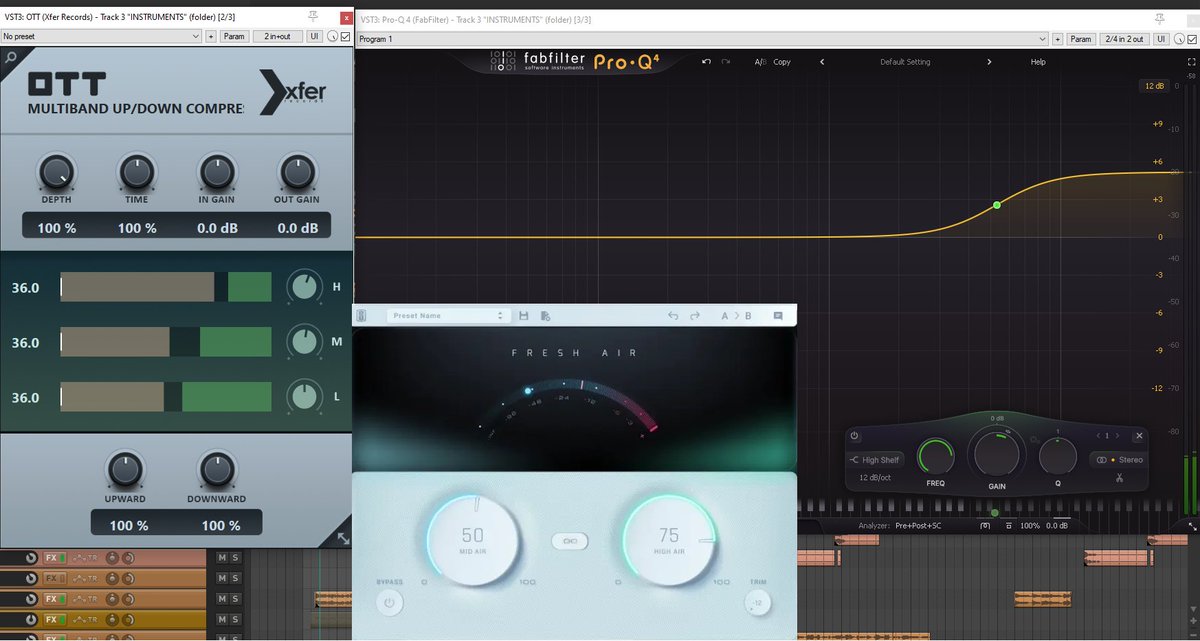Click the split band scissors icon
Screen dimensions: 1200x641
click(1121, 478)
